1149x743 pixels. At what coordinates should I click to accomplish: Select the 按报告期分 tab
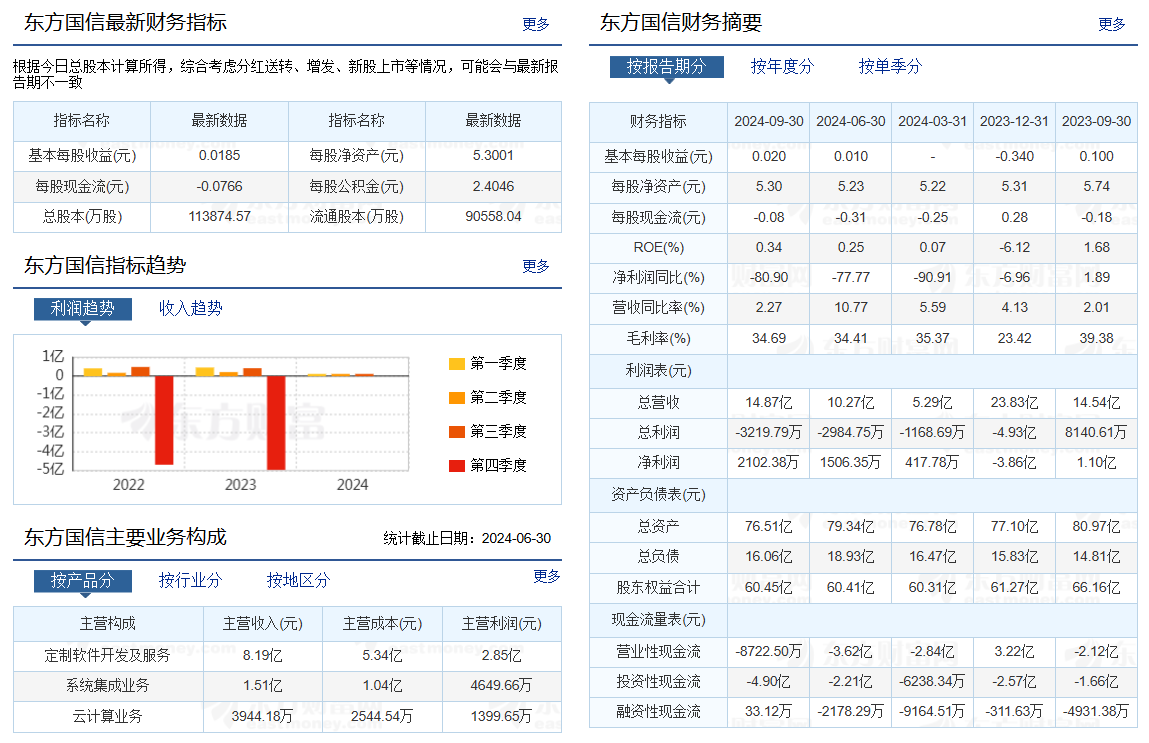[x=667, y=67]
